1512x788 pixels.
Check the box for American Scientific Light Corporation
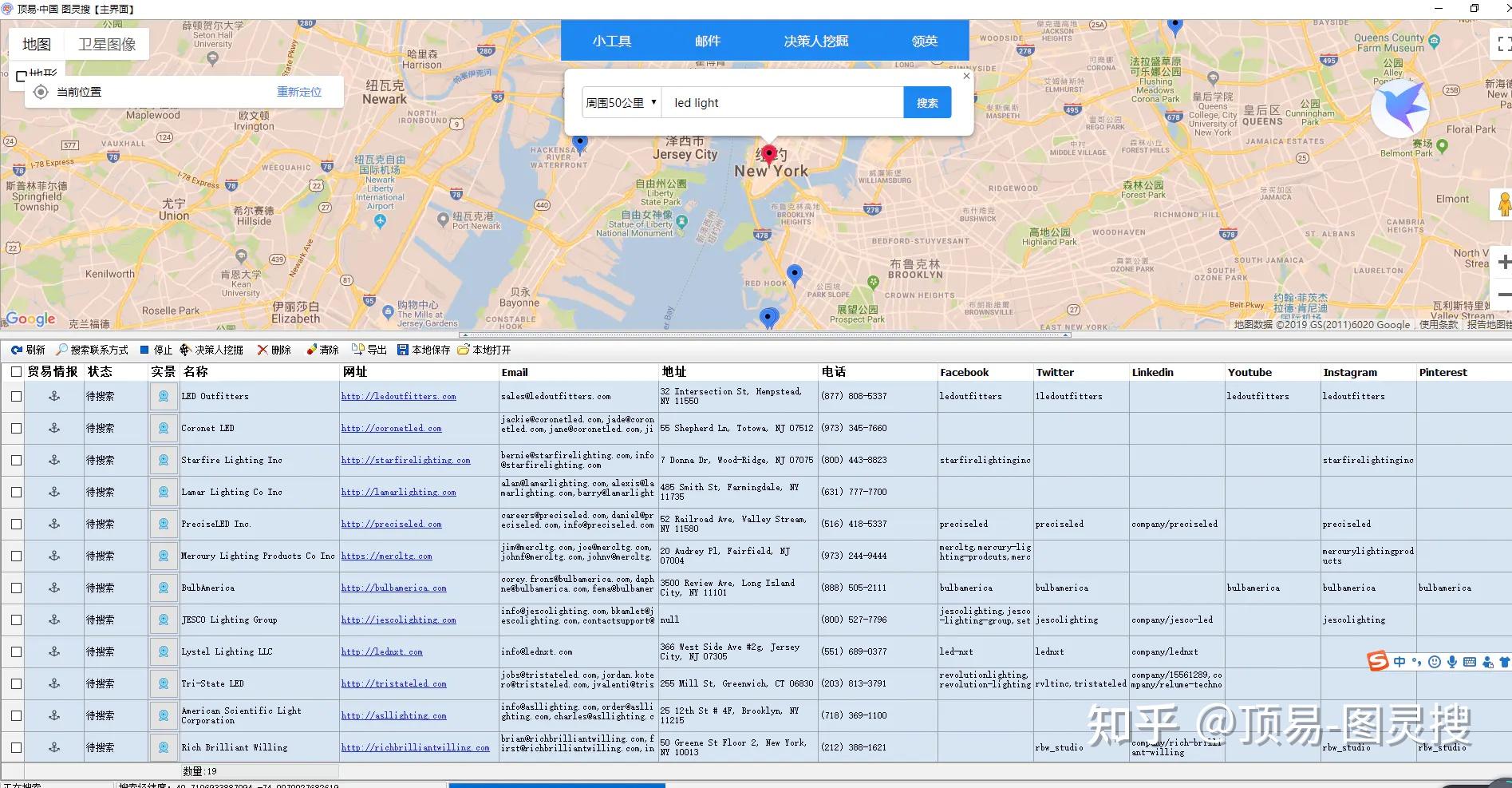pos(16,715)
